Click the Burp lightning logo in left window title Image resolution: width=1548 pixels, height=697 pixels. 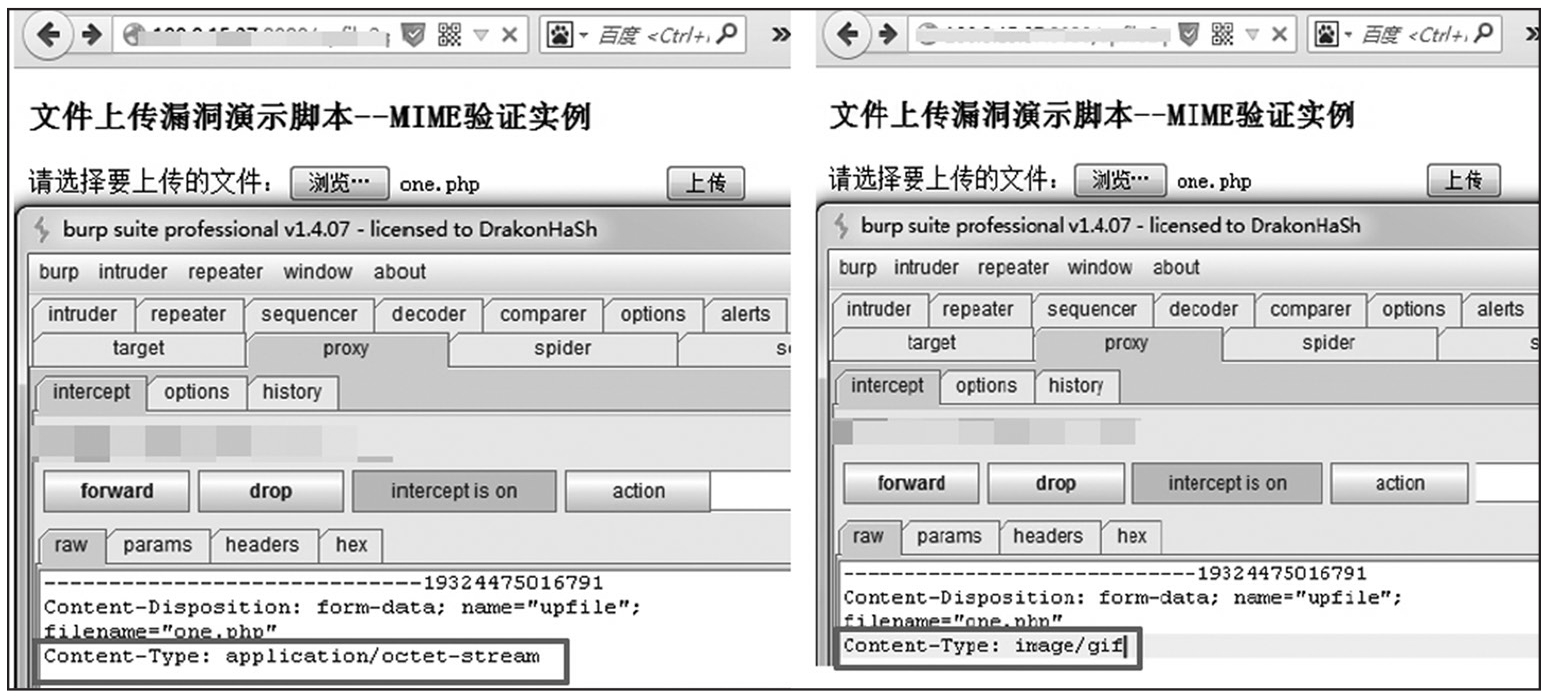click(43, 229)
